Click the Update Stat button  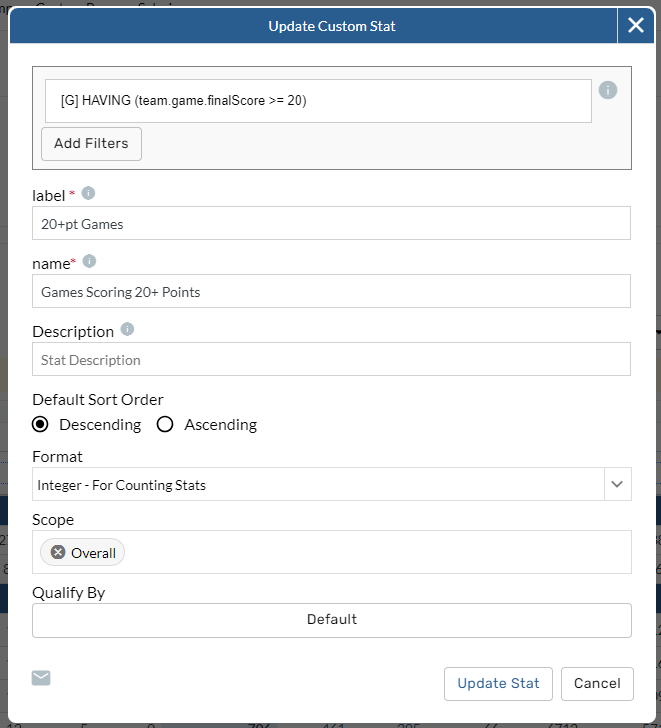coord(498,684)
